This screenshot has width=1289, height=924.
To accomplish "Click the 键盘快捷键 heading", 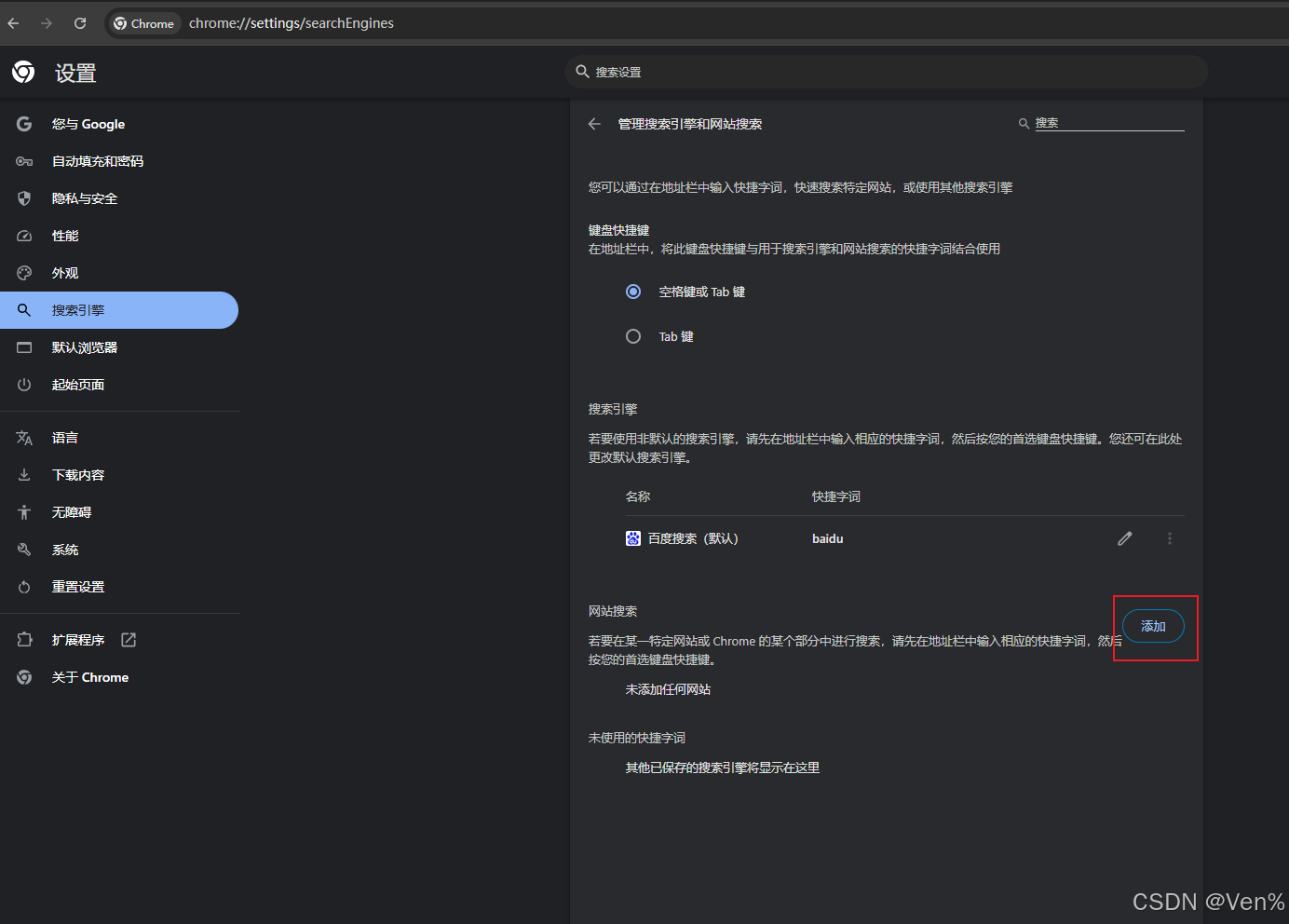I will [x=618, y=230].
